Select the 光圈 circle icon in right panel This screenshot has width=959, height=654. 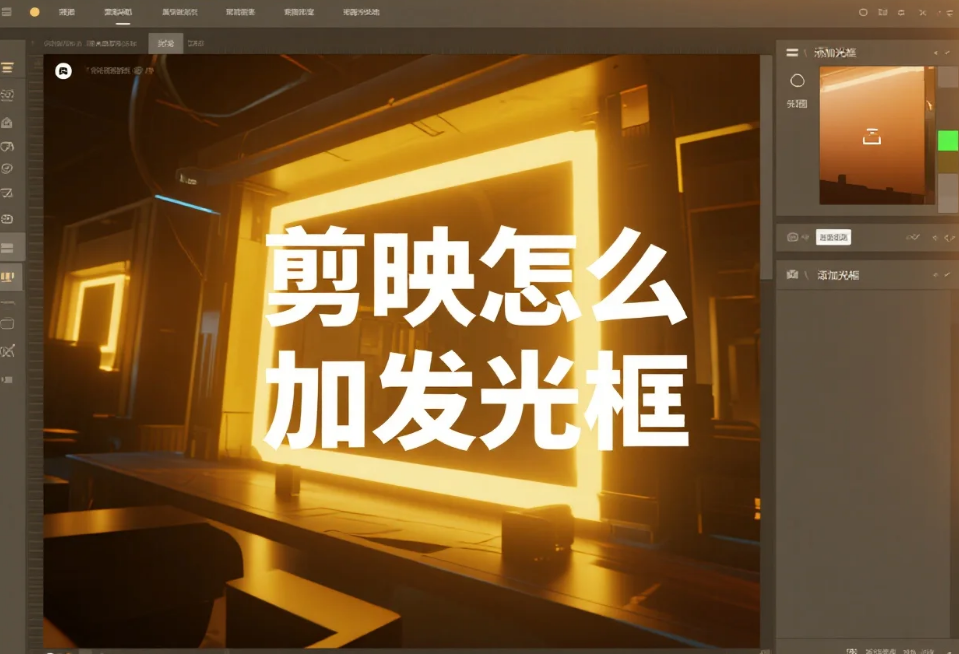pyautogui.click(x=797, y=80)
